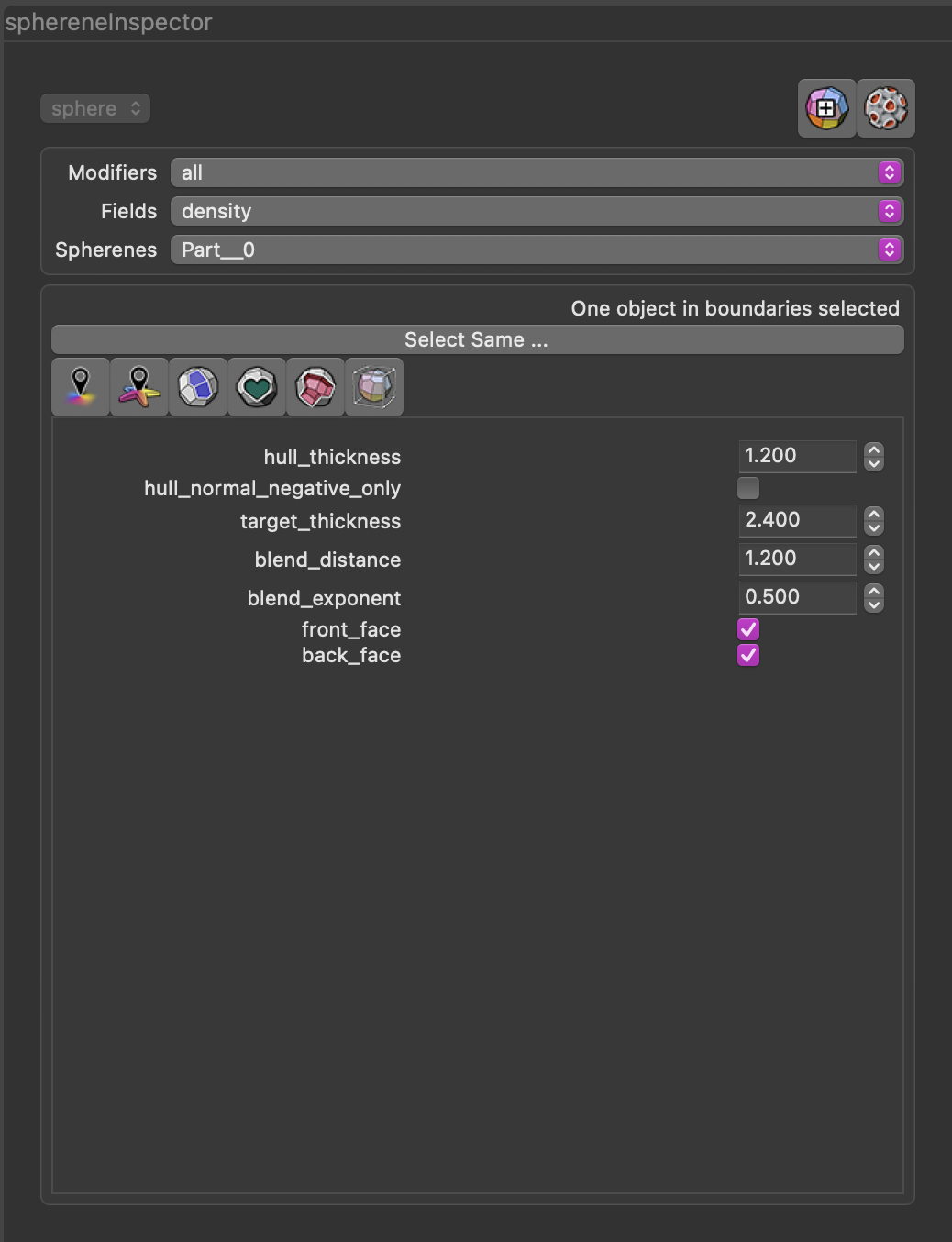Click the polyhedron with blue faces icon
The height and width of the screenshot is (1242, 952).
pos(198,387)
